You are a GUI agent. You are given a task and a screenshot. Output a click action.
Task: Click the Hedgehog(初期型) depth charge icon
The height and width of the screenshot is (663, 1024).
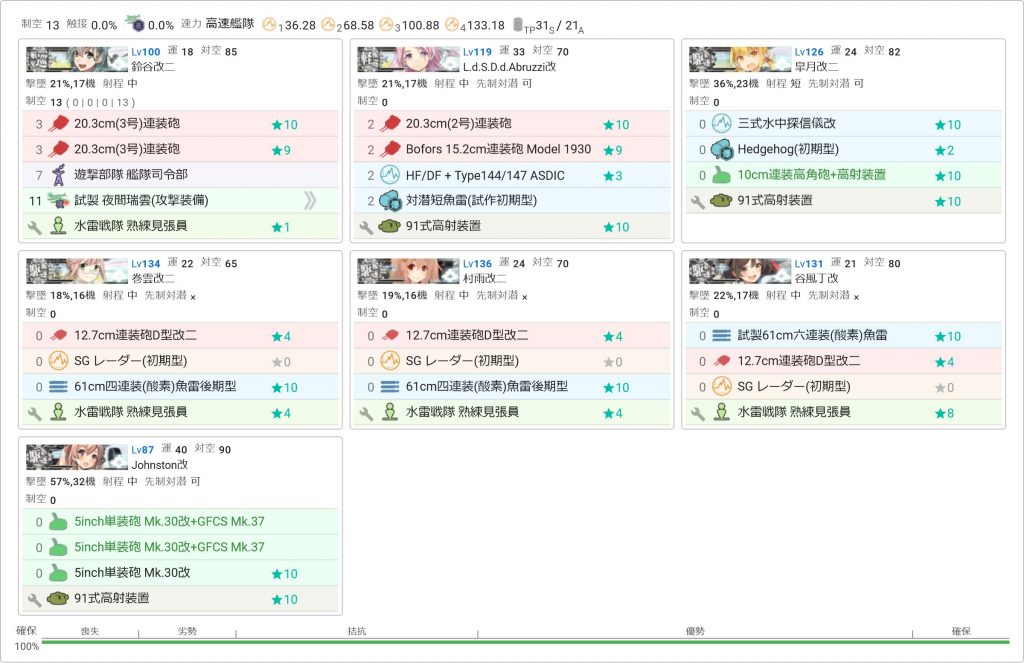coord(722,150)
